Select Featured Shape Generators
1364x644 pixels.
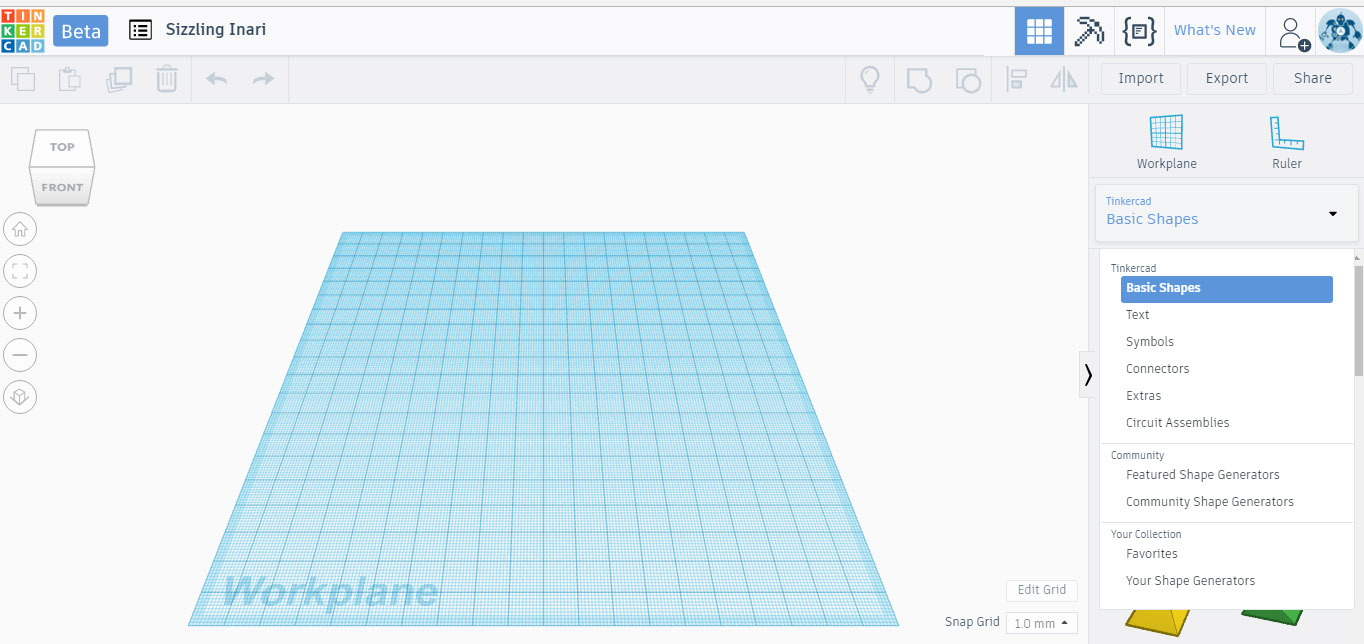tap(1203, 475)
